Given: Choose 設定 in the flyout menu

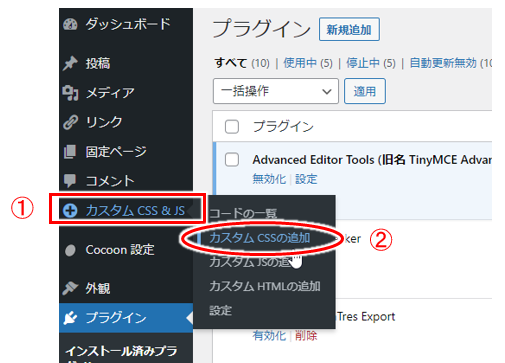Looking at the screenshot, I should click(221, 311).
